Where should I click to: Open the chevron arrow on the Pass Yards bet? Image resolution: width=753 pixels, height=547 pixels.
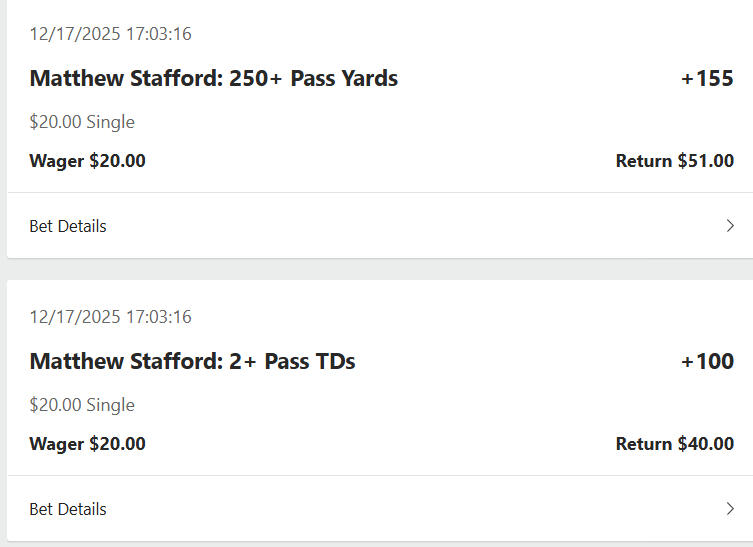pyautogui.click(x=729, y=226)
